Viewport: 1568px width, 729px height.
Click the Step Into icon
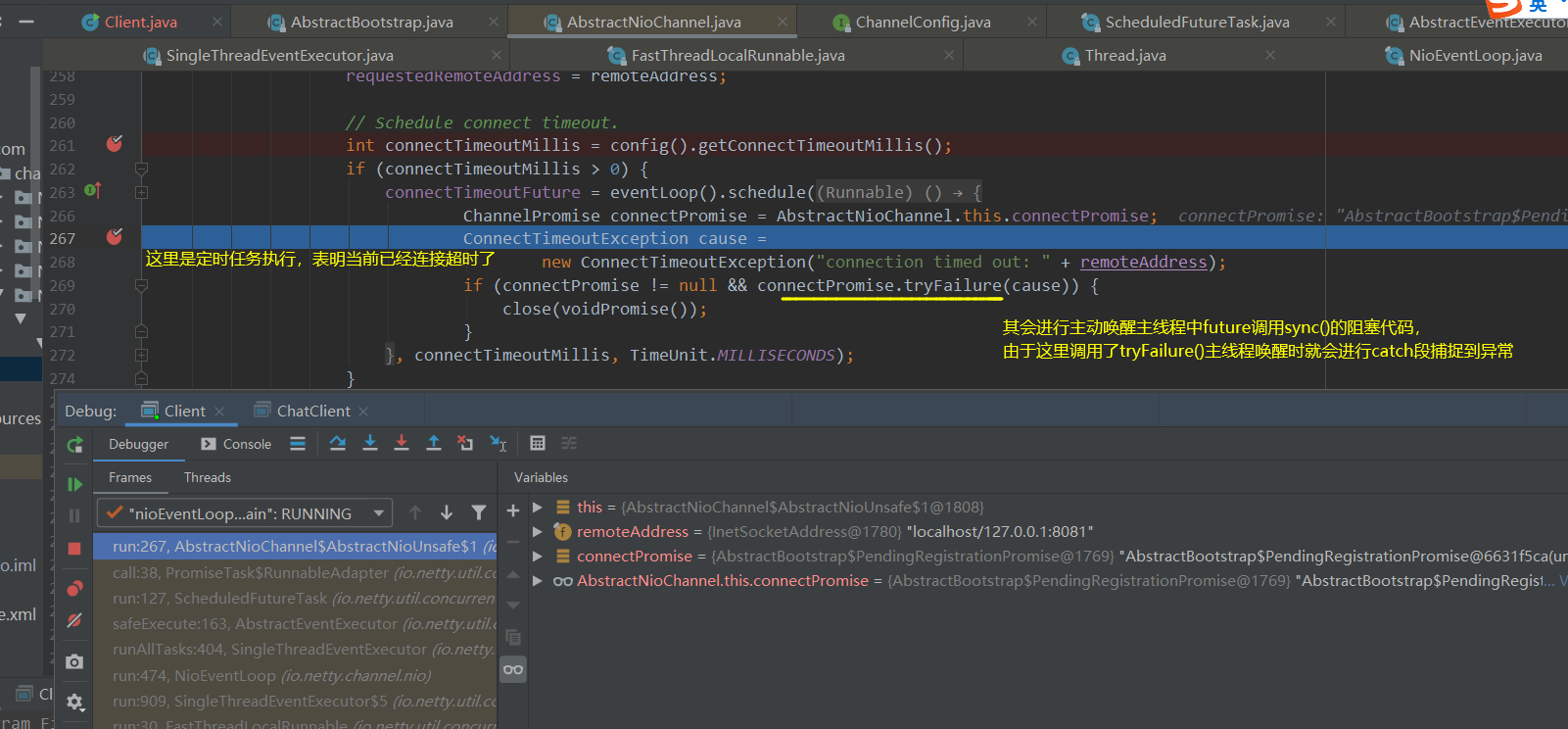tap(370, 444)
